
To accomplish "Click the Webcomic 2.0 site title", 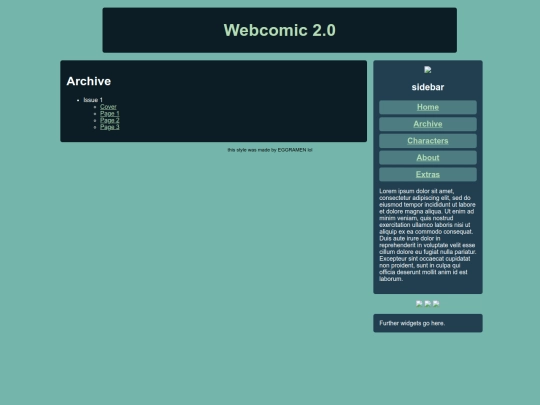I will pos(280,30).
